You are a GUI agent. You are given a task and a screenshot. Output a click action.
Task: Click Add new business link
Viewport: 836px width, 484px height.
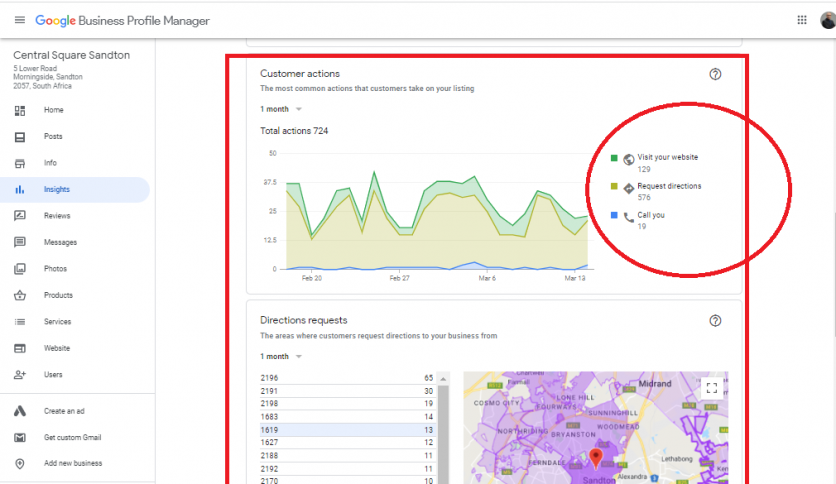[73, 463]
